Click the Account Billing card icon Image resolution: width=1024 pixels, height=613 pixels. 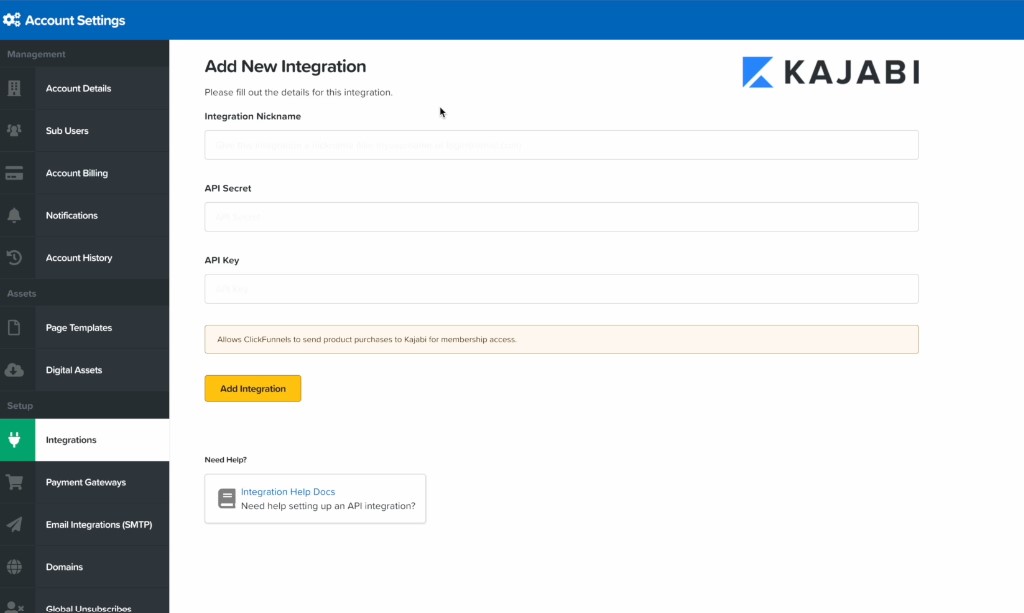14,173
